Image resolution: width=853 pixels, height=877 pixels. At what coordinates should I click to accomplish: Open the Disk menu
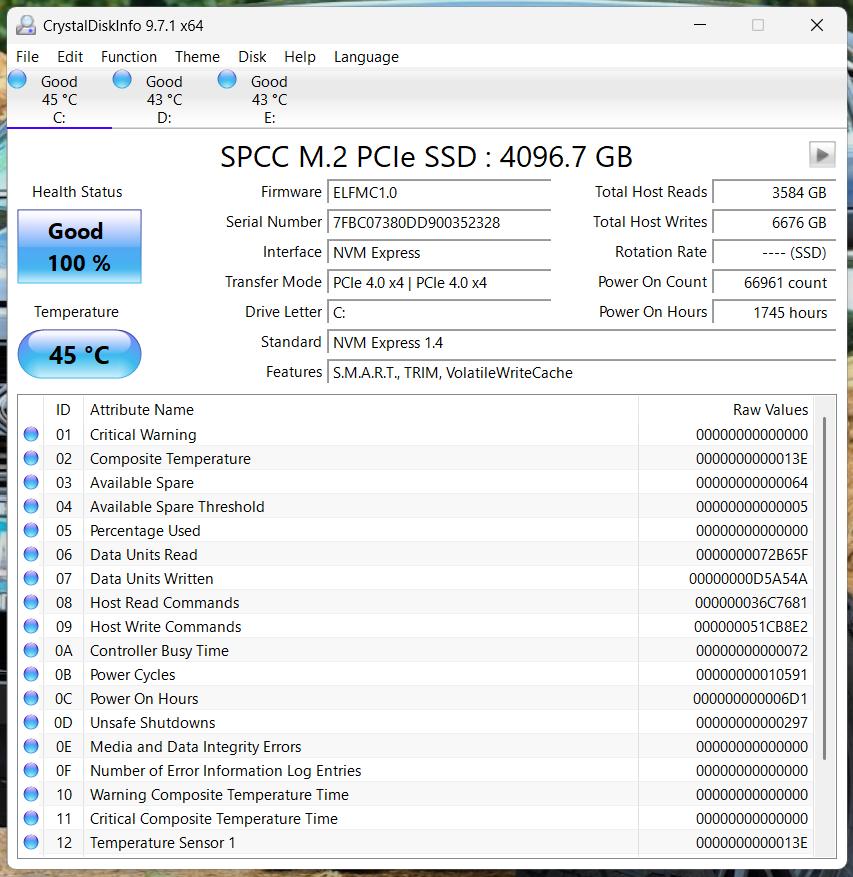pos(252,57)
